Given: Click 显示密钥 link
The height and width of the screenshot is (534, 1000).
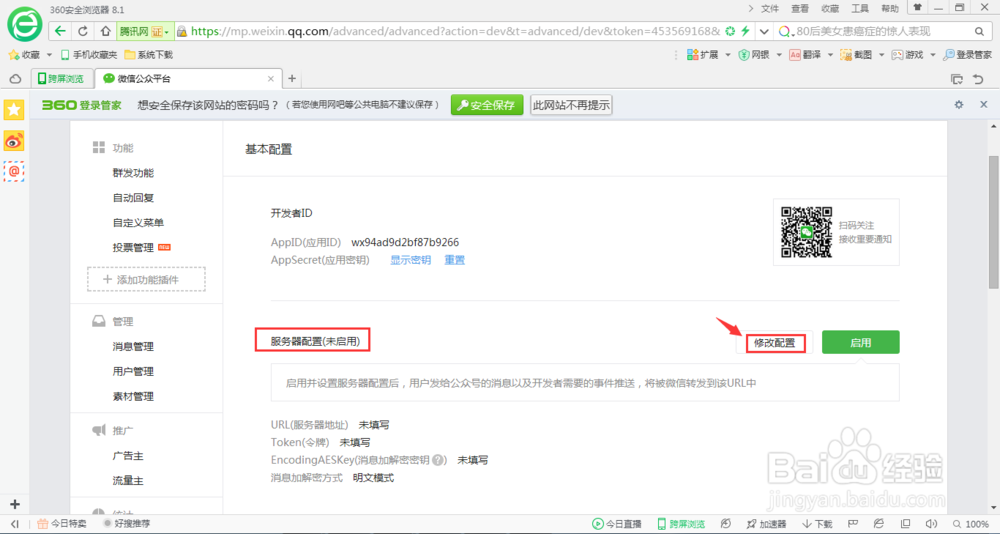Looking at the screenshot, I should point(410,260).
